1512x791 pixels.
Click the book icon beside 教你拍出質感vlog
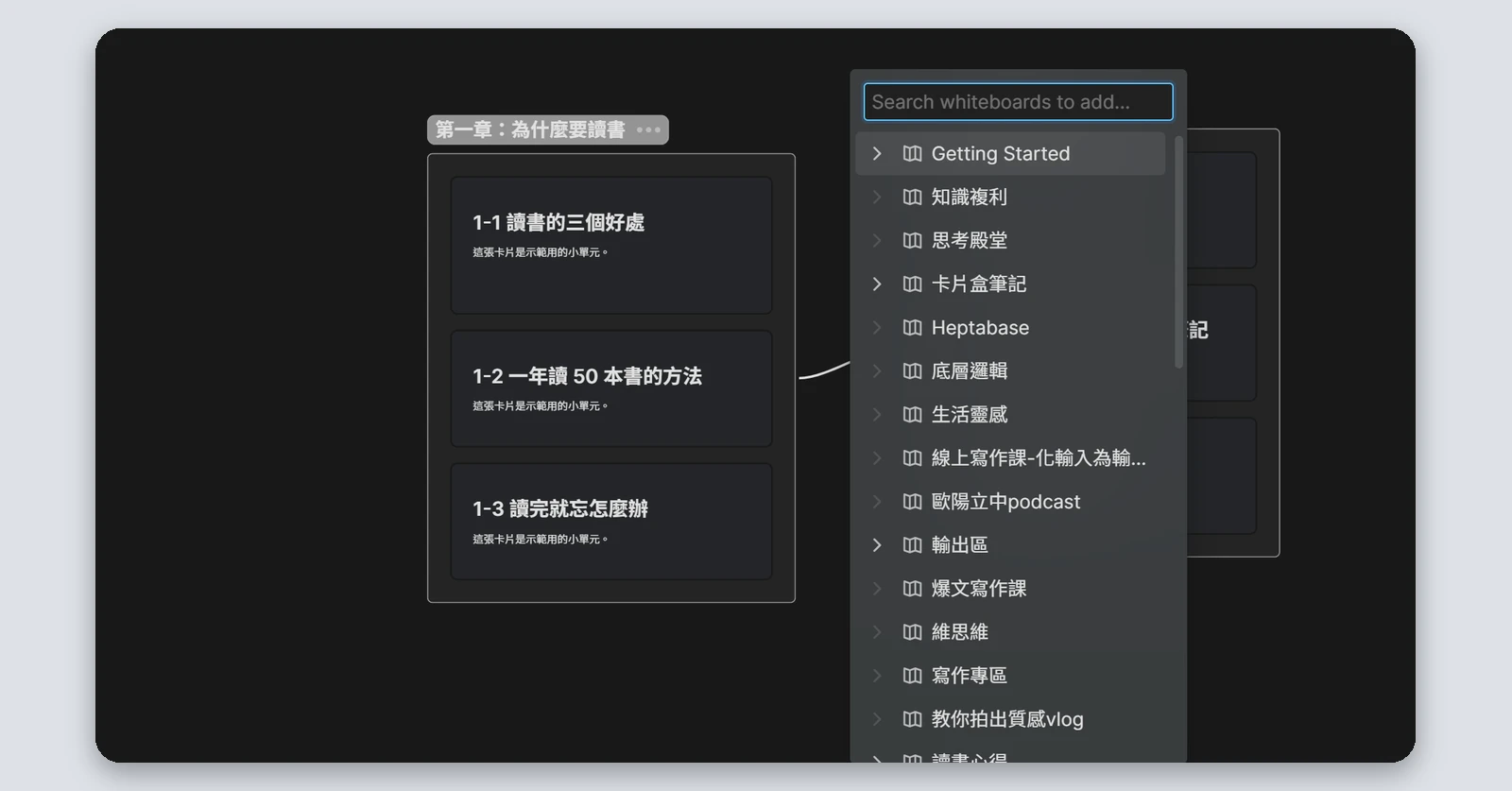click(912, 718)
